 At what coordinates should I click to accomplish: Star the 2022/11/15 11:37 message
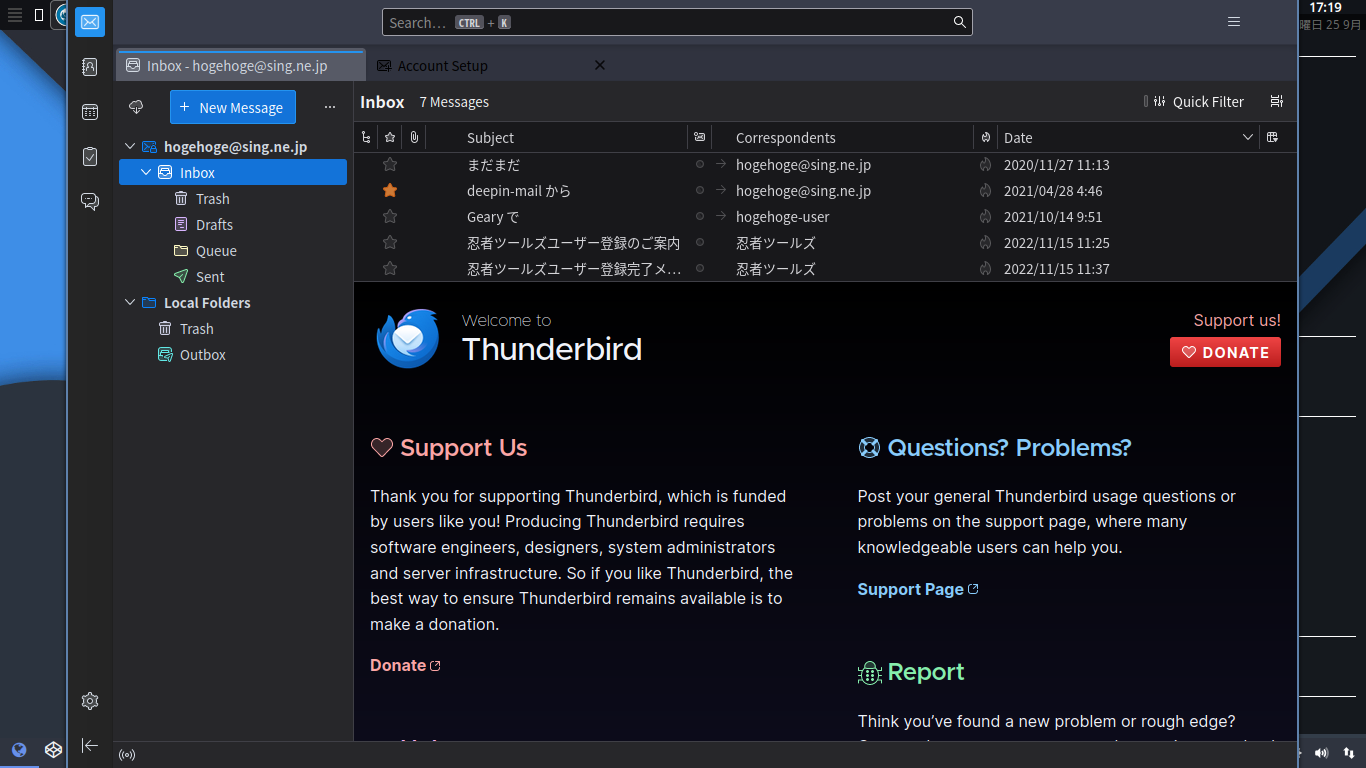pyautogui.click(x=390, y=269)
